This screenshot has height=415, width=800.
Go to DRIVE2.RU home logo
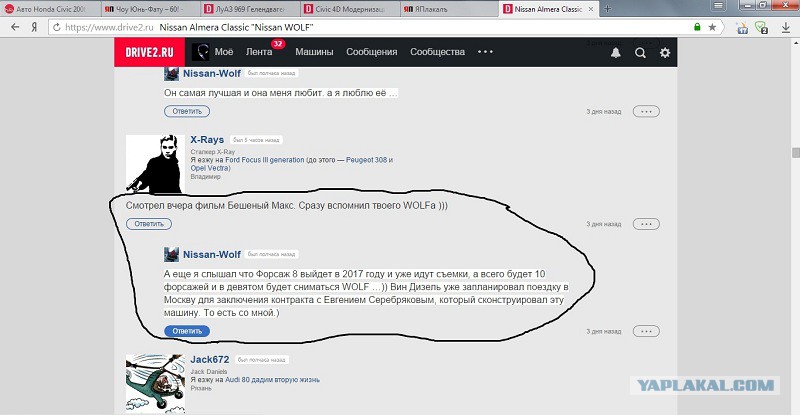pos(149,52)
